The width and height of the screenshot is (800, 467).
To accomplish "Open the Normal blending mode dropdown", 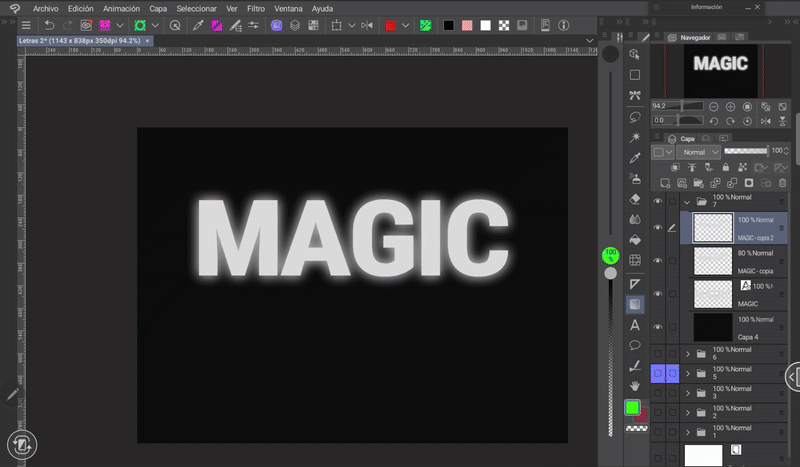I will point(697,152).
